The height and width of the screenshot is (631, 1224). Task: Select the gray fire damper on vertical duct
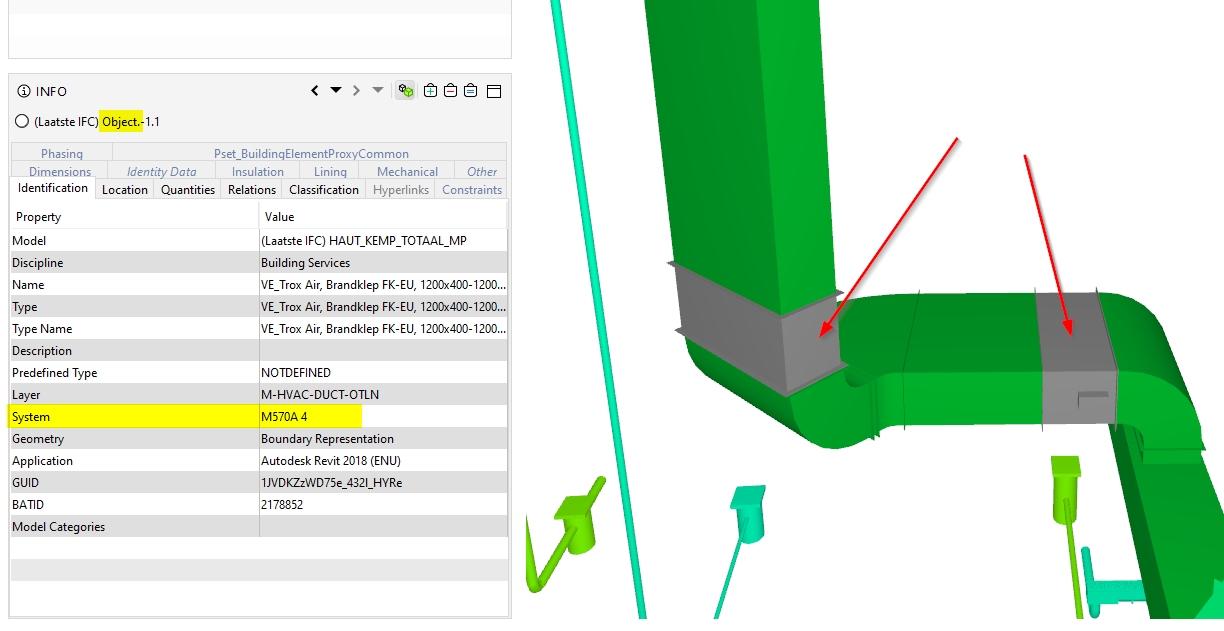click(750, 330)
